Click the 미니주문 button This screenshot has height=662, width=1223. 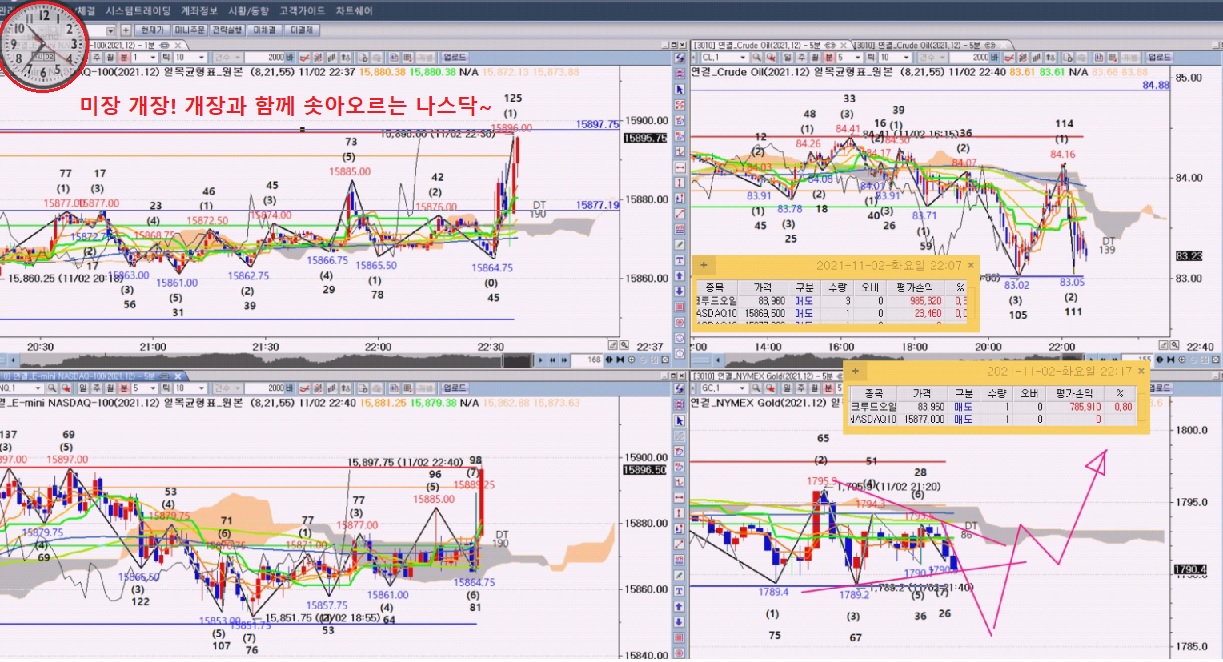[x=188, y=30]
